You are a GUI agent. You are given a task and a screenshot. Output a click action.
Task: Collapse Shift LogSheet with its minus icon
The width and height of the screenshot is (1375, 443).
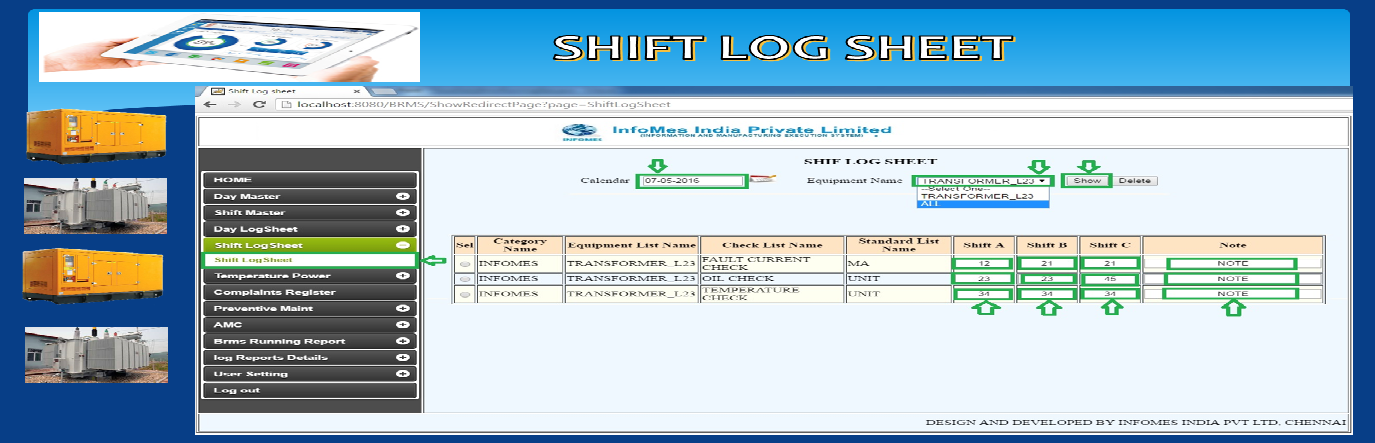[x=402, y=245]
